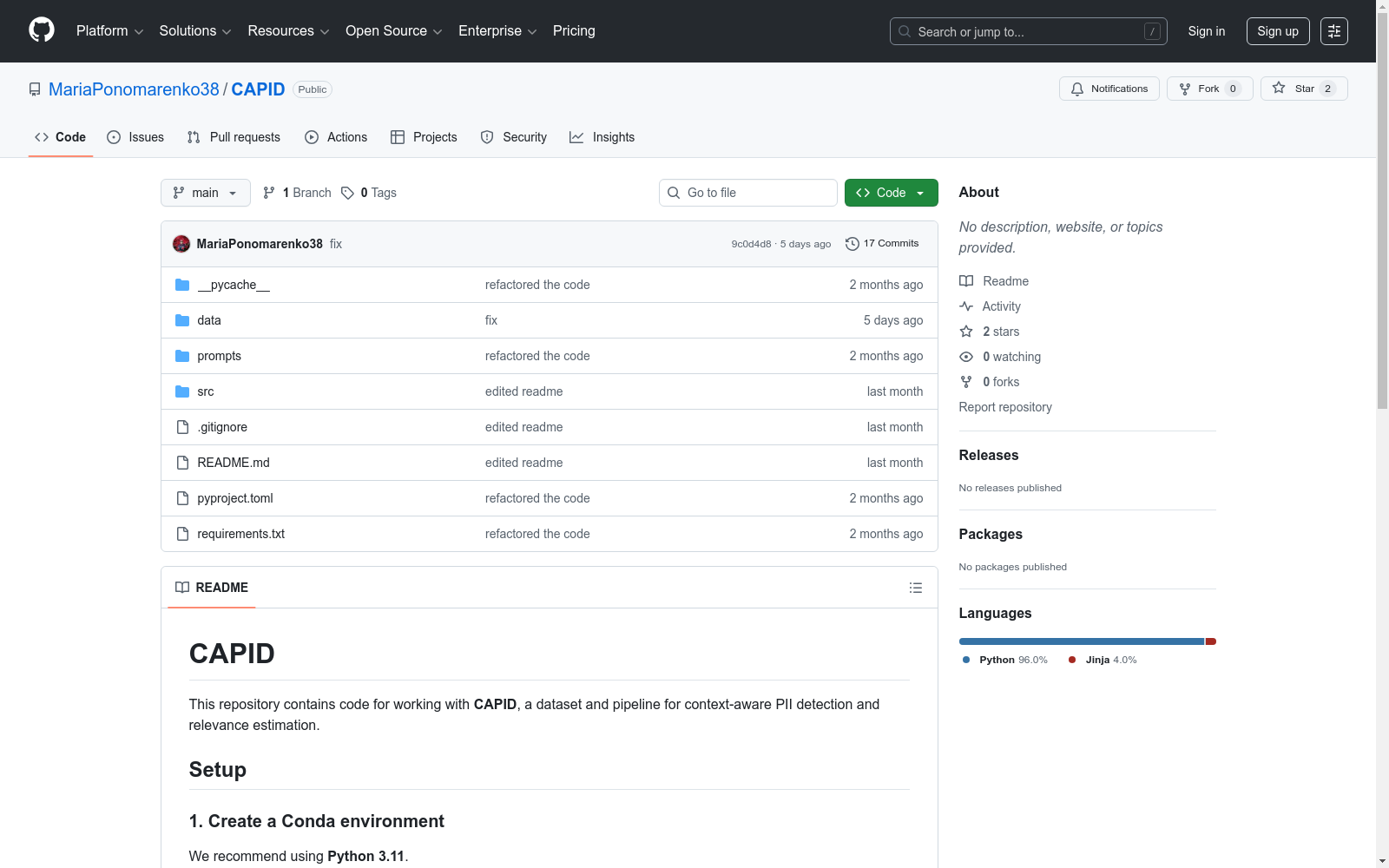
Task: Focus the Go to file input
Action: click(x=748, y=193)
